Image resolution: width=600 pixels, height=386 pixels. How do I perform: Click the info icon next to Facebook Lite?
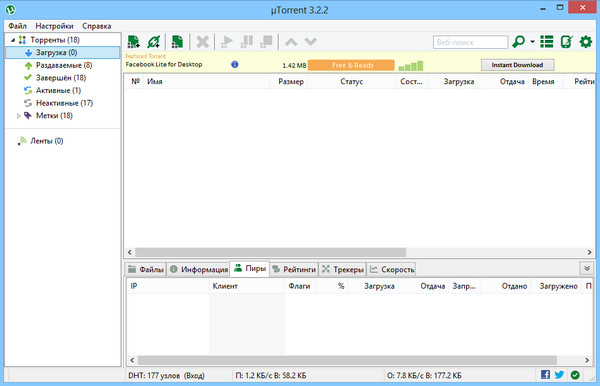point(235,64)
